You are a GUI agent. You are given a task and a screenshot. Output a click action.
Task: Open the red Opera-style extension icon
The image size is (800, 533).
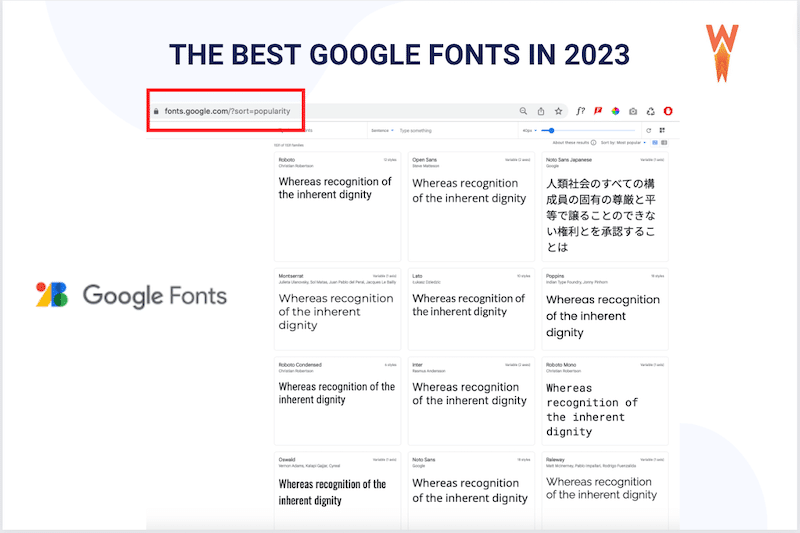pos(668,111)
